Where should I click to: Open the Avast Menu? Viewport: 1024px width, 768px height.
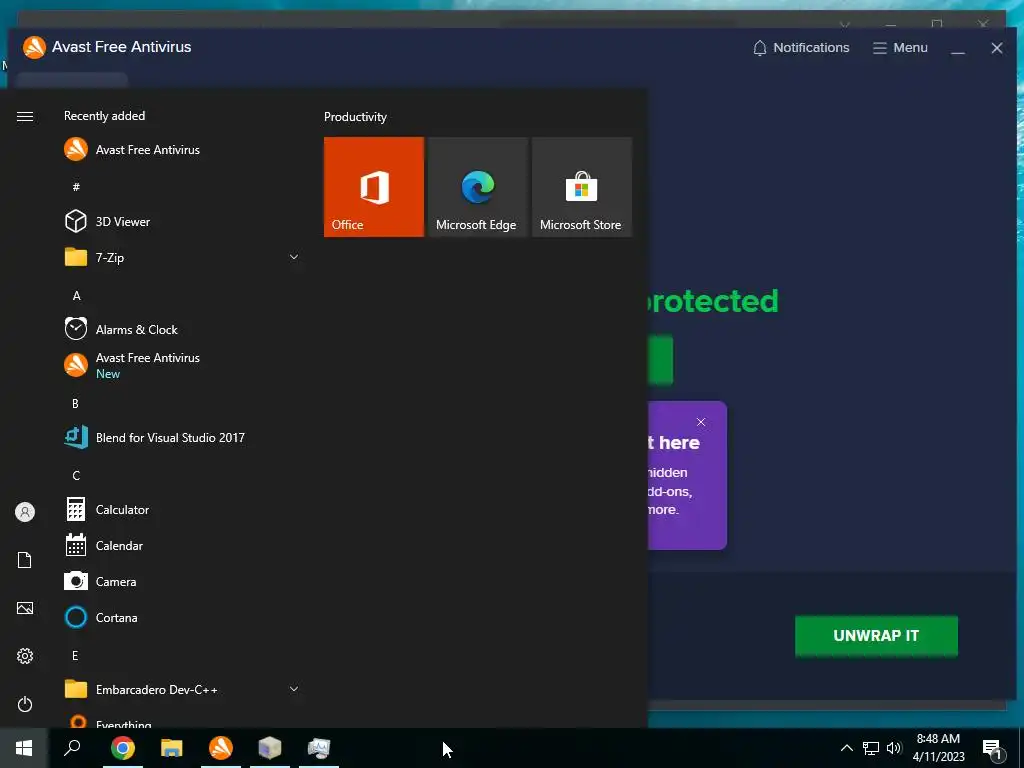900,48
